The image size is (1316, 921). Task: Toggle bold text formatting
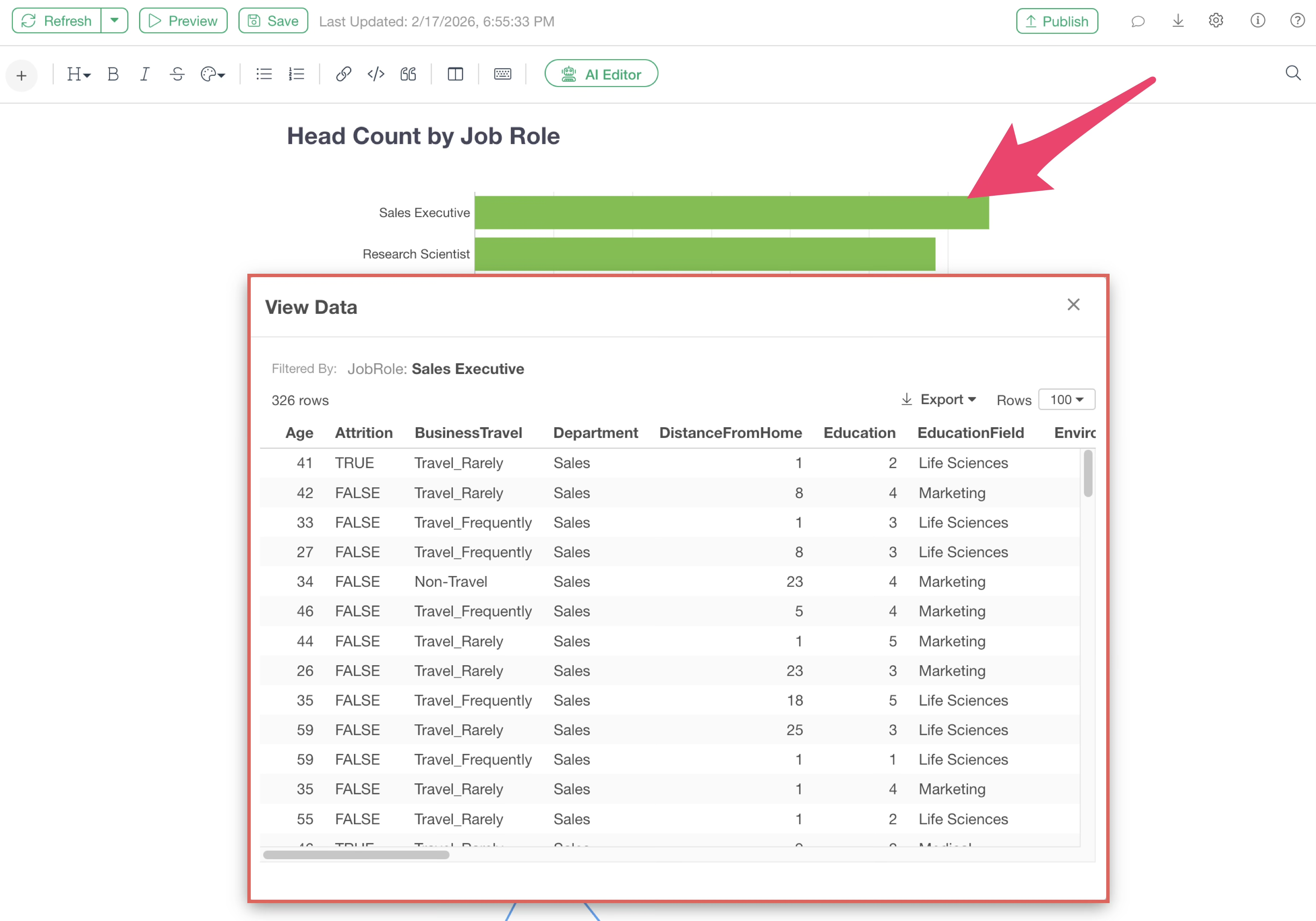113,74
